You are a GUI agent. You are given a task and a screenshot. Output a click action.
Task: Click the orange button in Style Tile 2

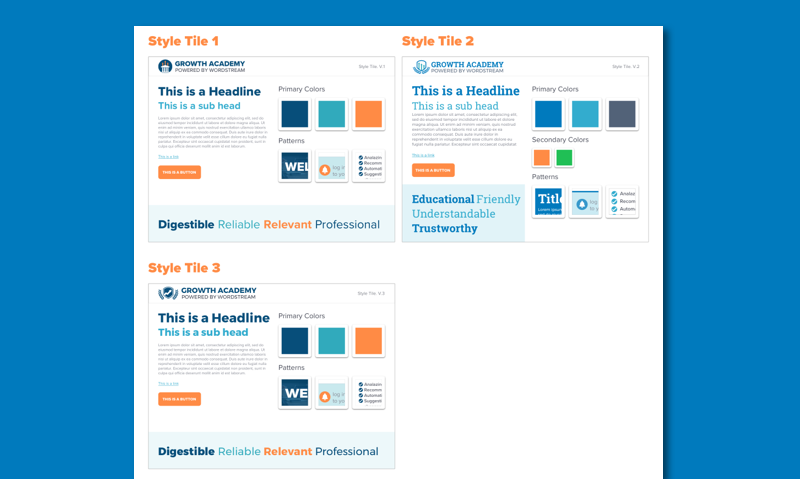(433, 170)
